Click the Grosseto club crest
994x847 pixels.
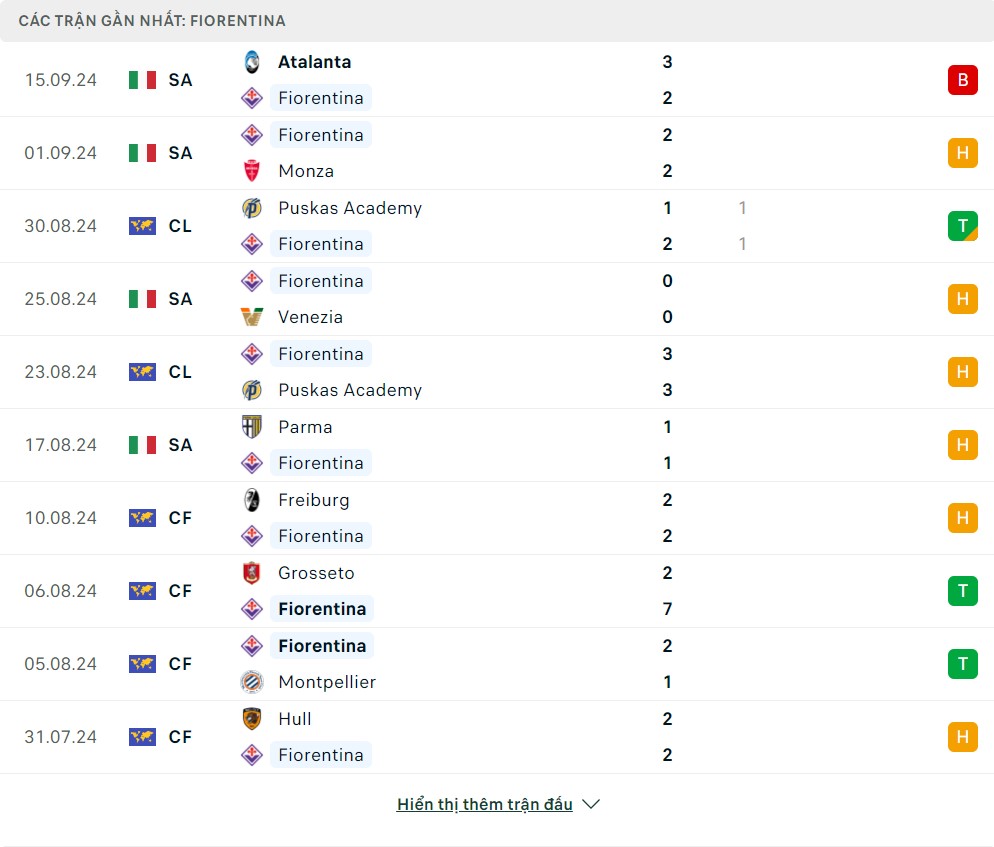[x=252, y=573]
